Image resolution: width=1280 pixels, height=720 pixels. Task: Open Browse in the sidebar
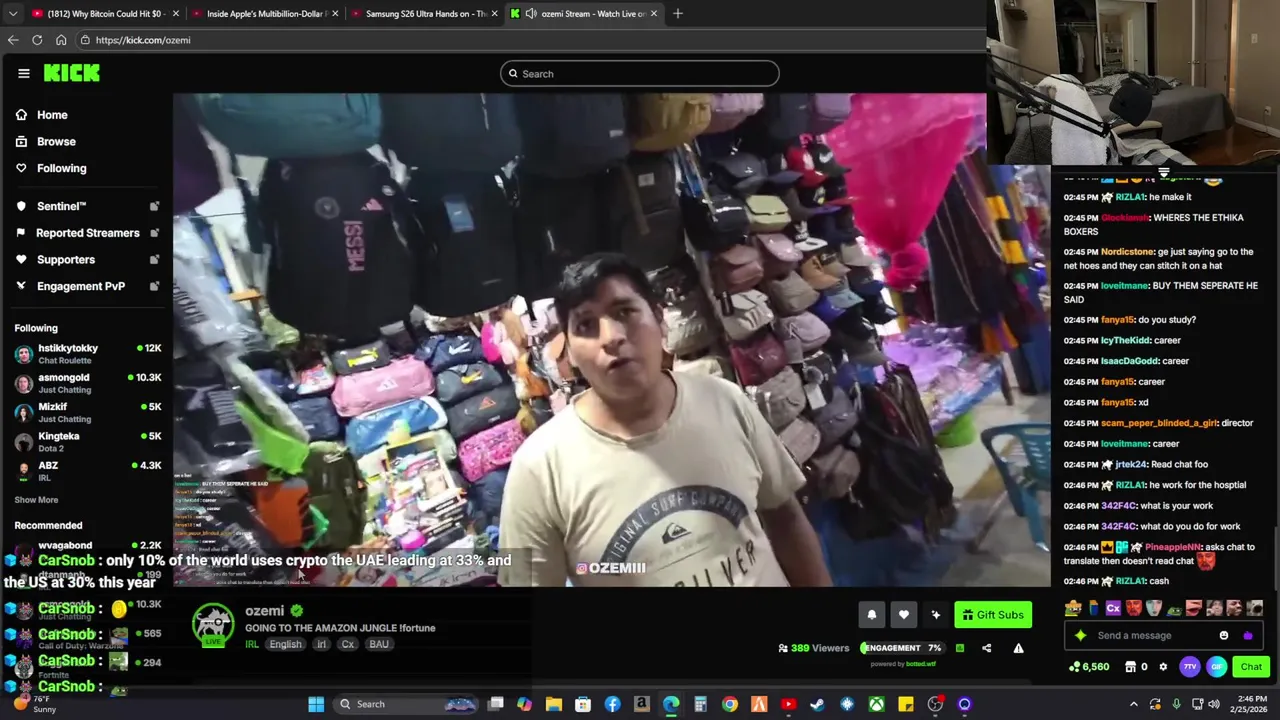click(56, 142)
